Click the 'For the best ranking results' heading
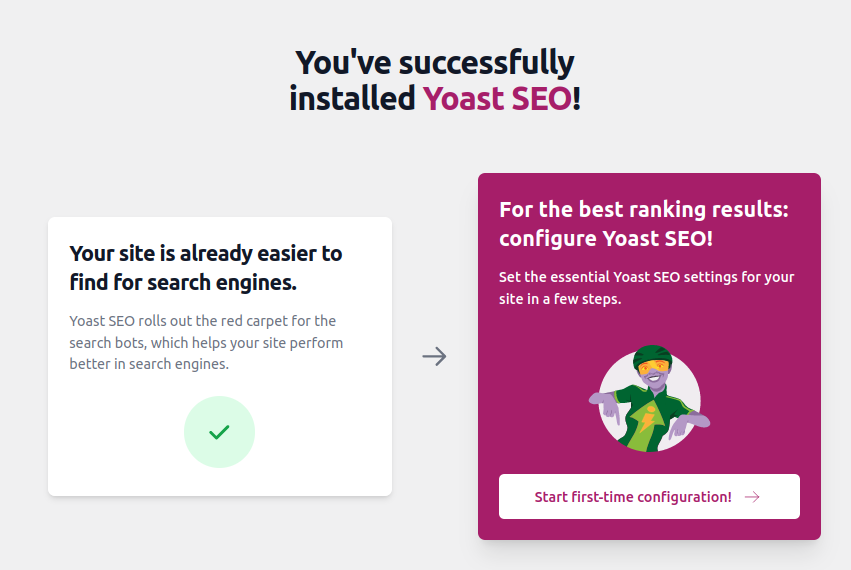Screen dimensions: 851x570 coord(644,210)
